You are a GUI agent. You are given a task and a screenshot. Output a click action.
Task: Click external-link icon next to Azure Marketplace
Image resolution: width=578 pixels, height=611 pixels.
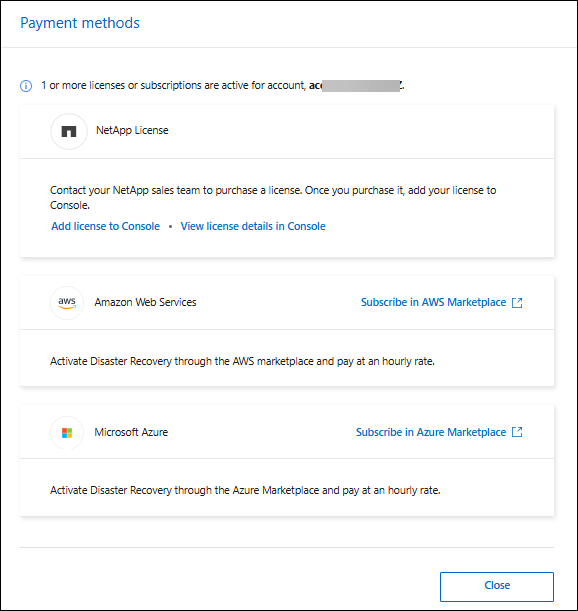(x=517, y=432)
